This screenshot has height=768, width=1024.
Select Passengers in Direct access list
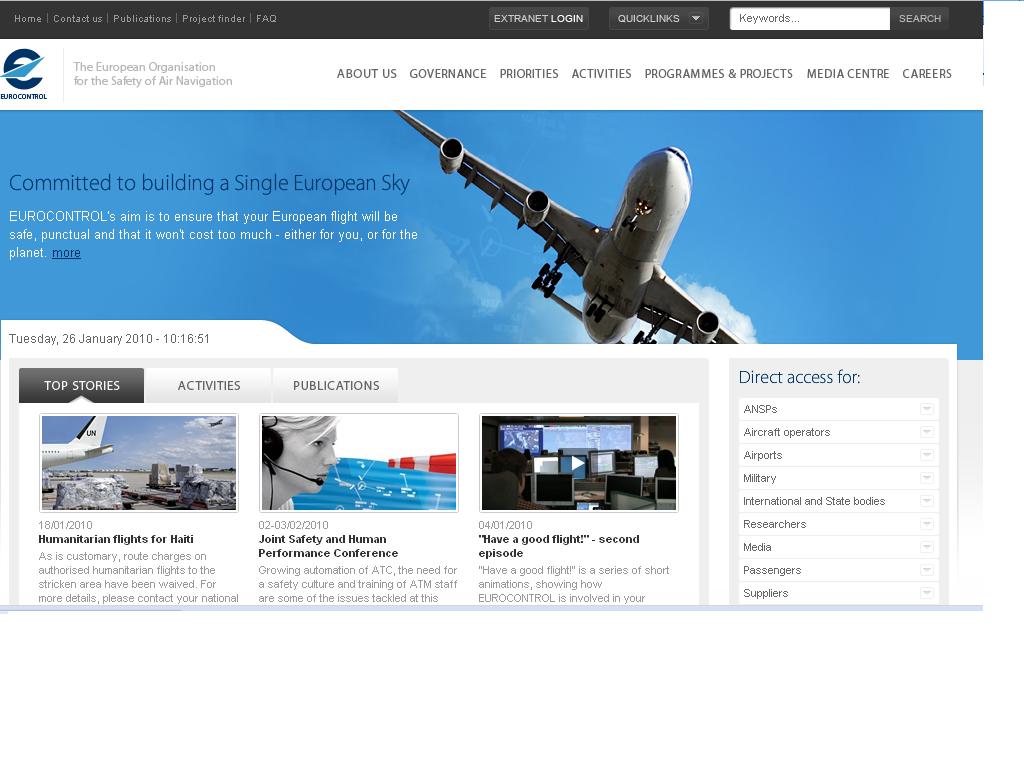point(772,570)
